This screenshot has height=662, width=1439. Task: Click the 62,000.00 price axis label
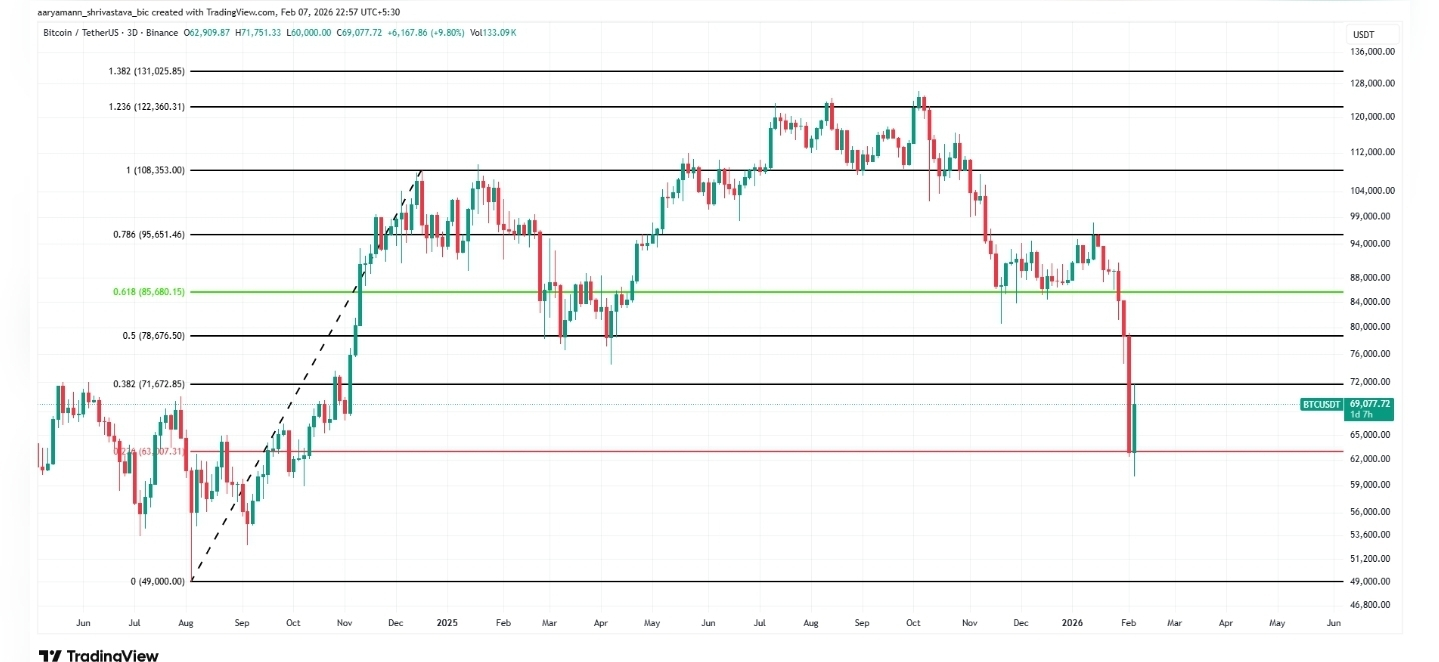pos(1369,458)
